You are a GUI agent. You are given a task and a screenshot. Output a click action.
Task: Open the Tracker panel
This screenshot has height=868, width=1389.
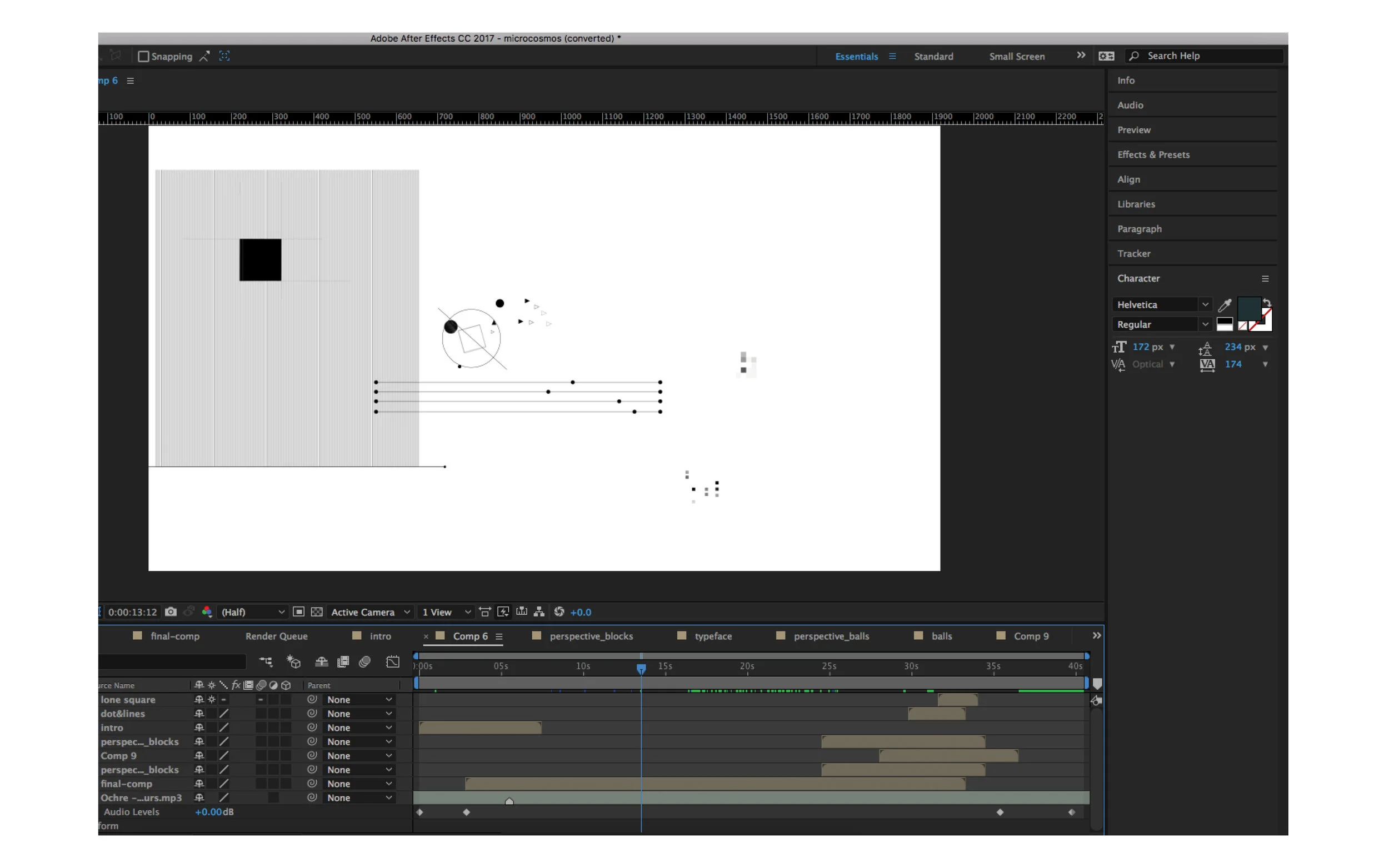pos(1133,253)
